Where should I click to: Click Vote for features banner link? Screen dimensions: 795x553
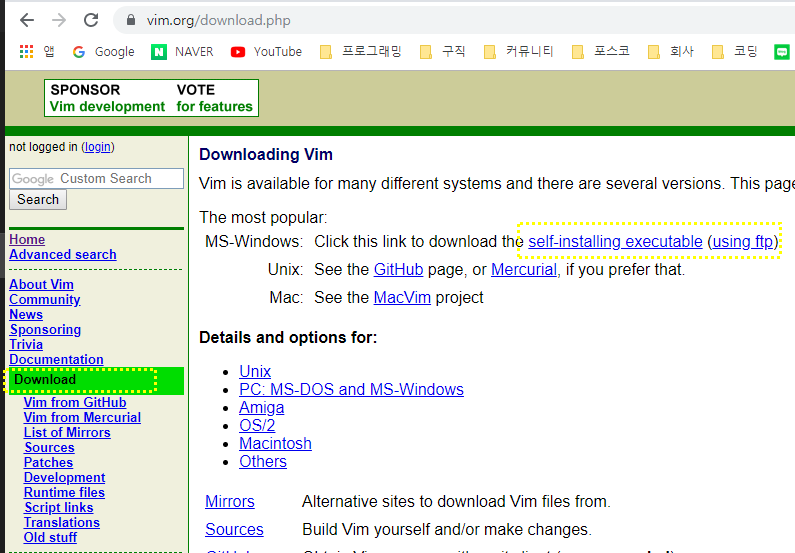point(214,98)
